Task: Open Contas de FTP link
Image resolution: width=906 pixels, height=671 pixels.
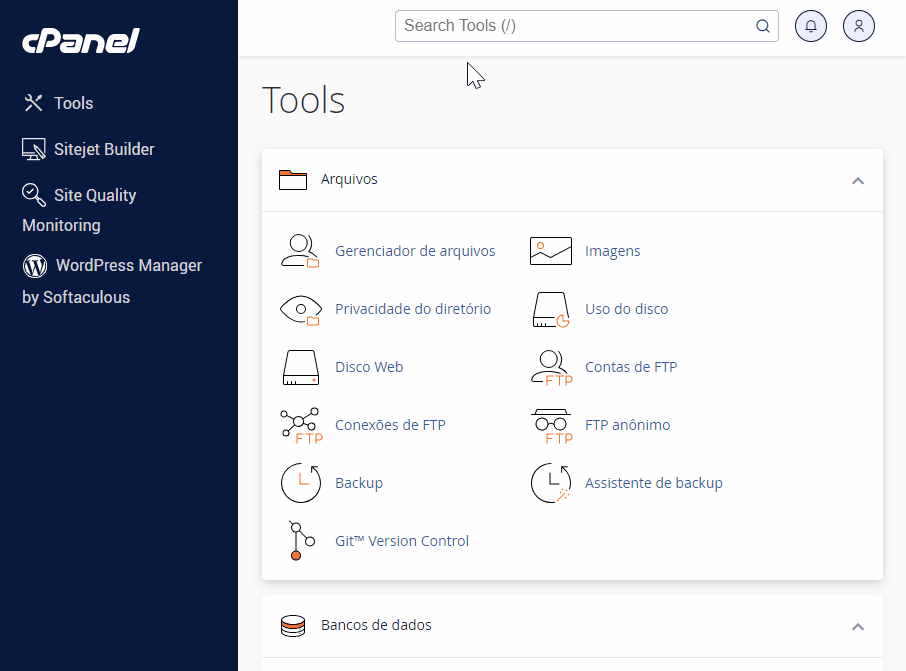Action: tap(631, 367)
